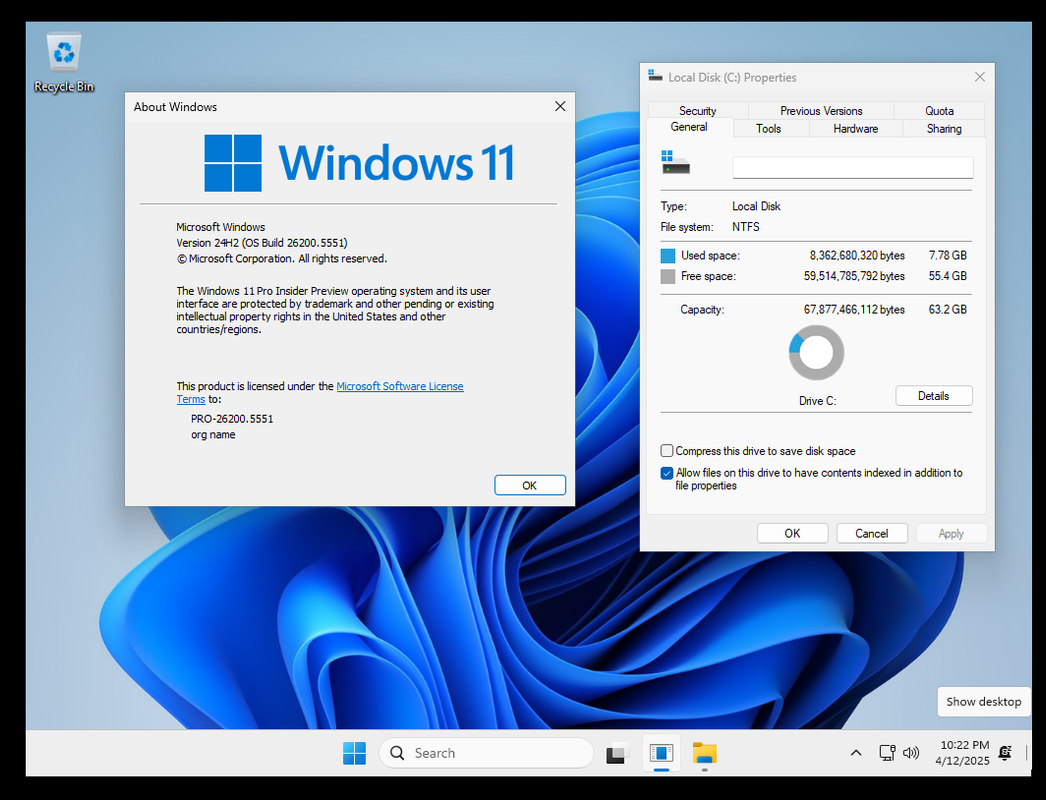Open the Tools tab
This screenshot has height=800, width=1046.
pos(768,129)
